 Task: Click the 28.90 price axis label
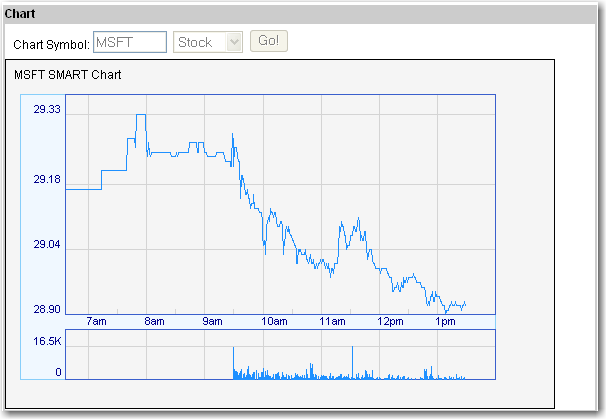[x=47, y=310]
